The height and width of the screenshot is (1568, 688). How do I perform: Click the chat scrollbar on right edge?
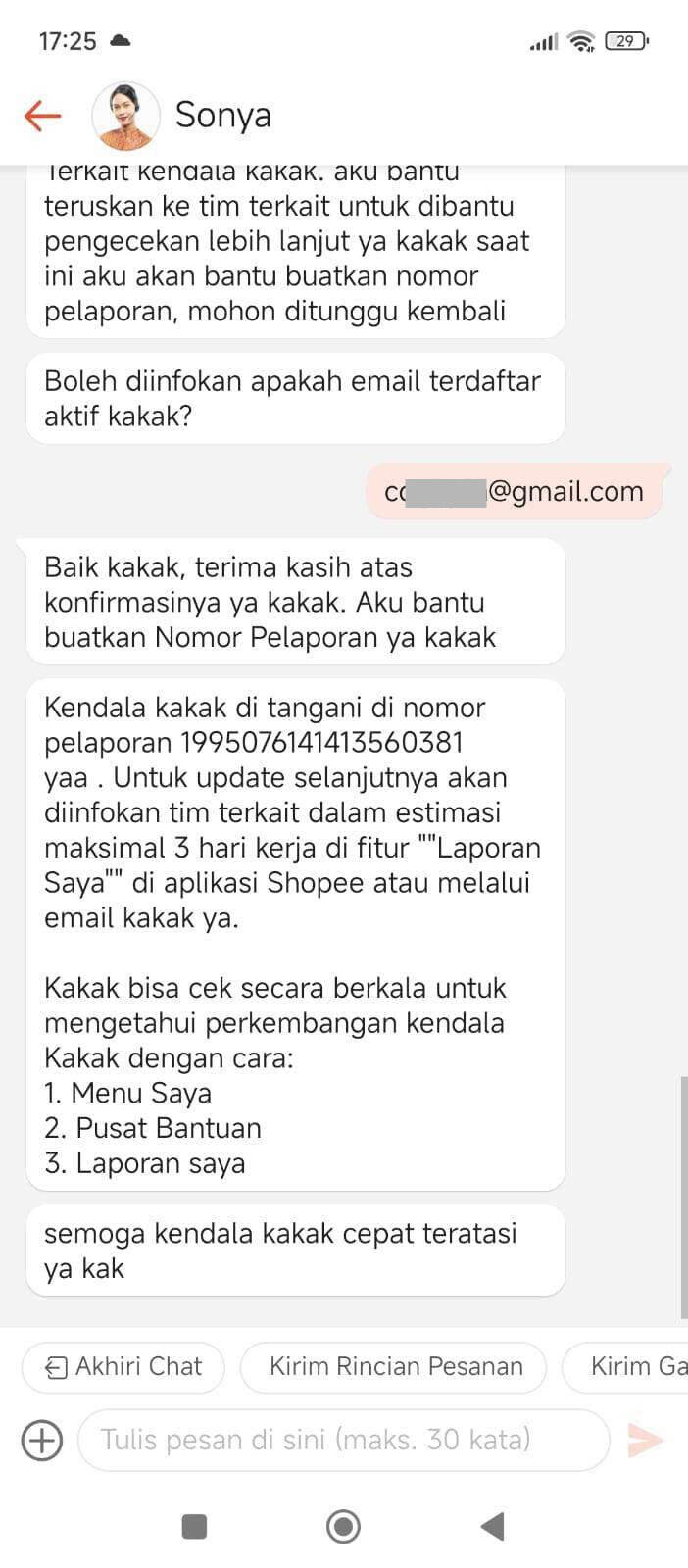coord(683,1198)
